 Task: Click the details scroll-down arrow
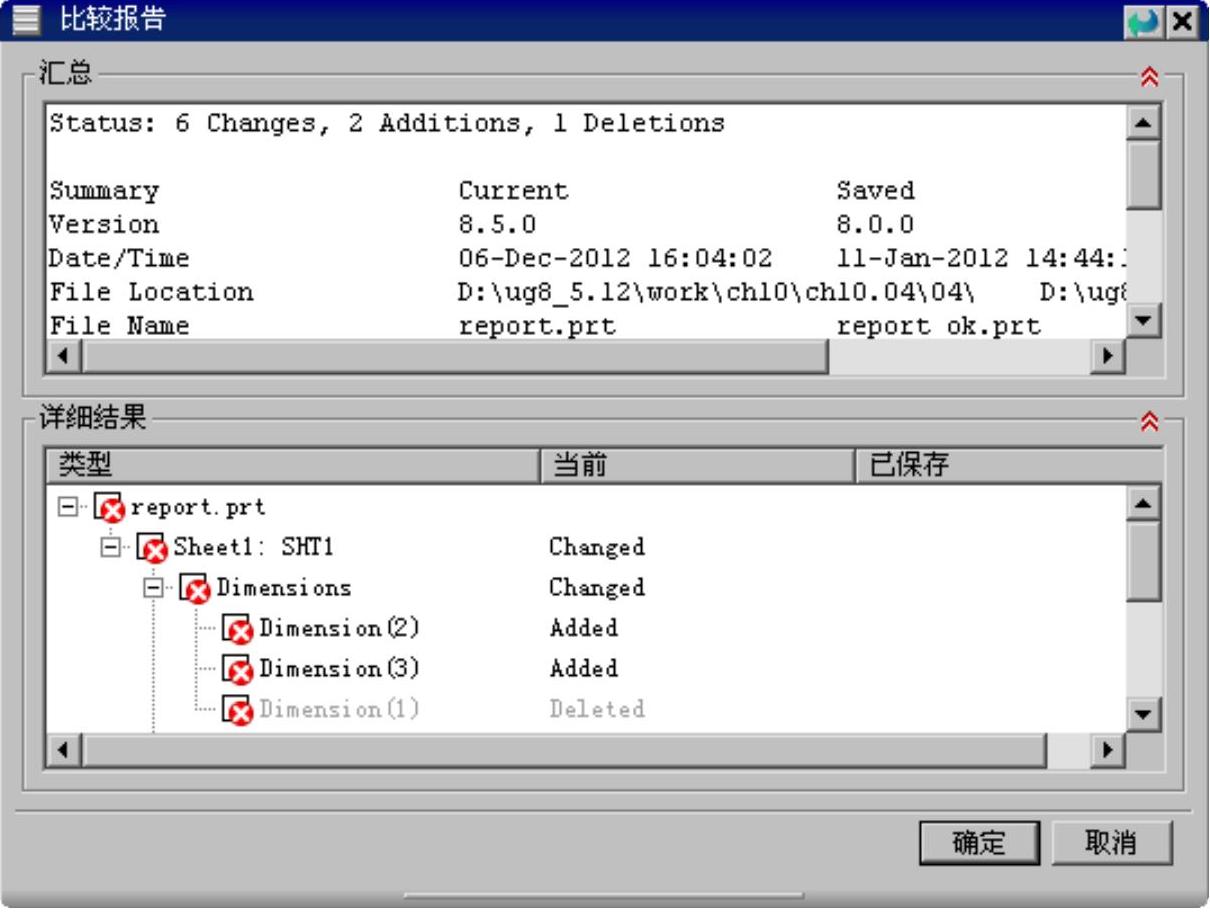click(x=1143, y=714)
